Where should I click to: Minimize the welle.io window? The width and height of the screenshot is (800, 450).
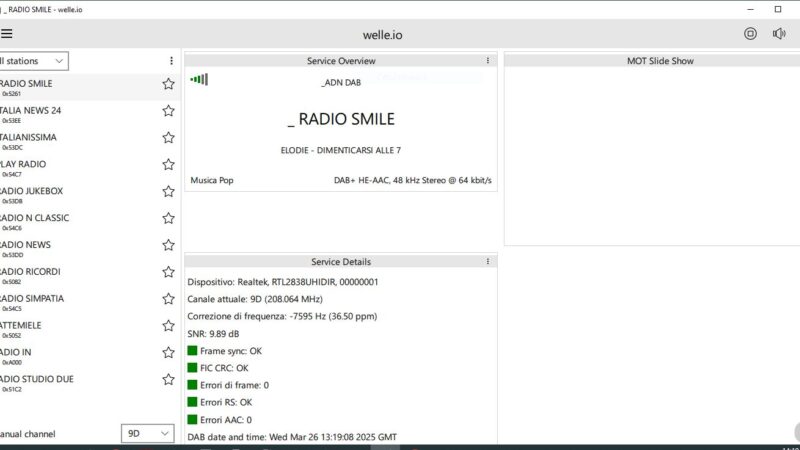click(750, 9)
